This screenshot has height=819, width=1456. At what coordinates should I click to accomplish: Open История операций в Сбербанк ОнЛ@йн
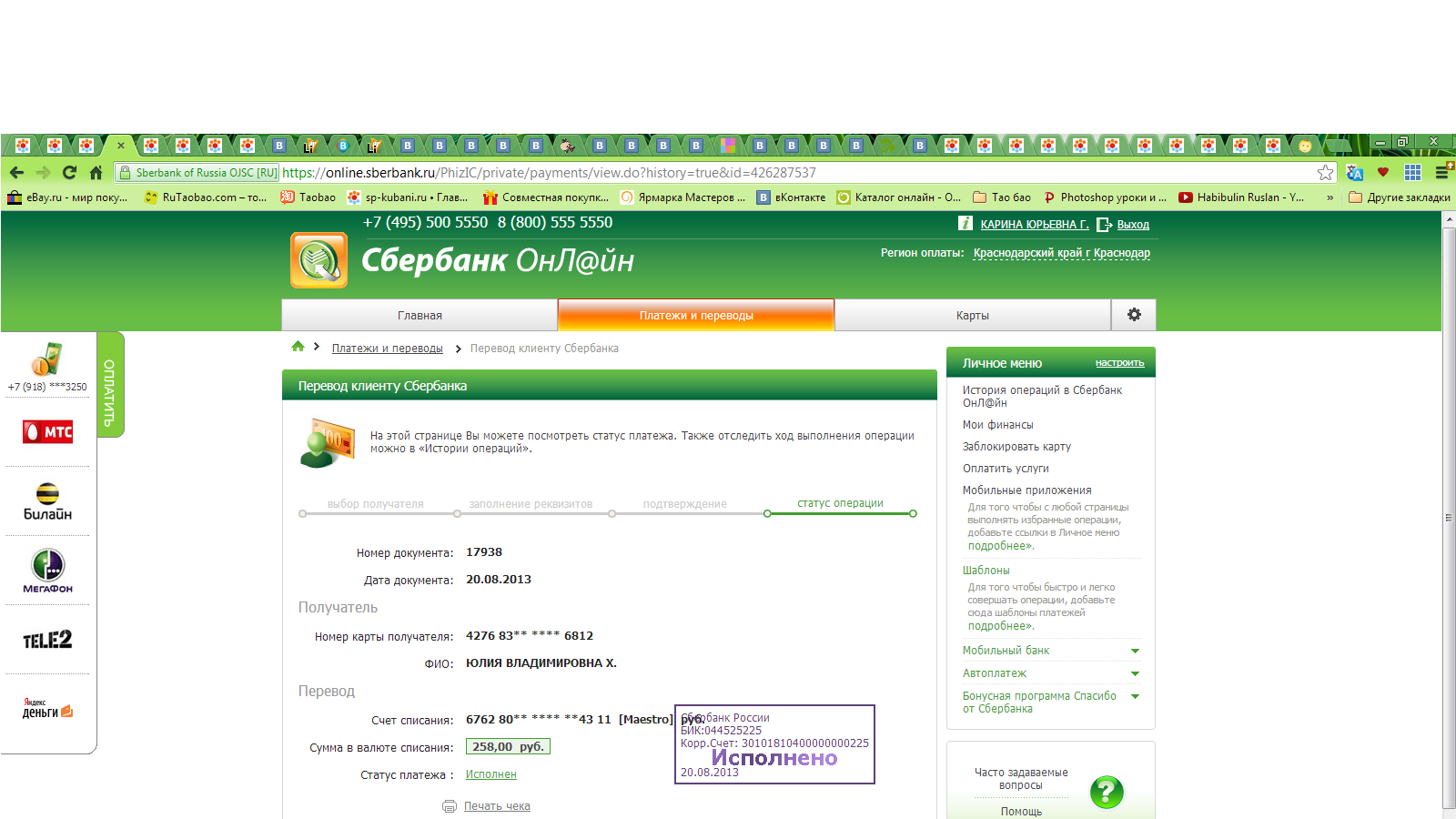click(1042, 396)
